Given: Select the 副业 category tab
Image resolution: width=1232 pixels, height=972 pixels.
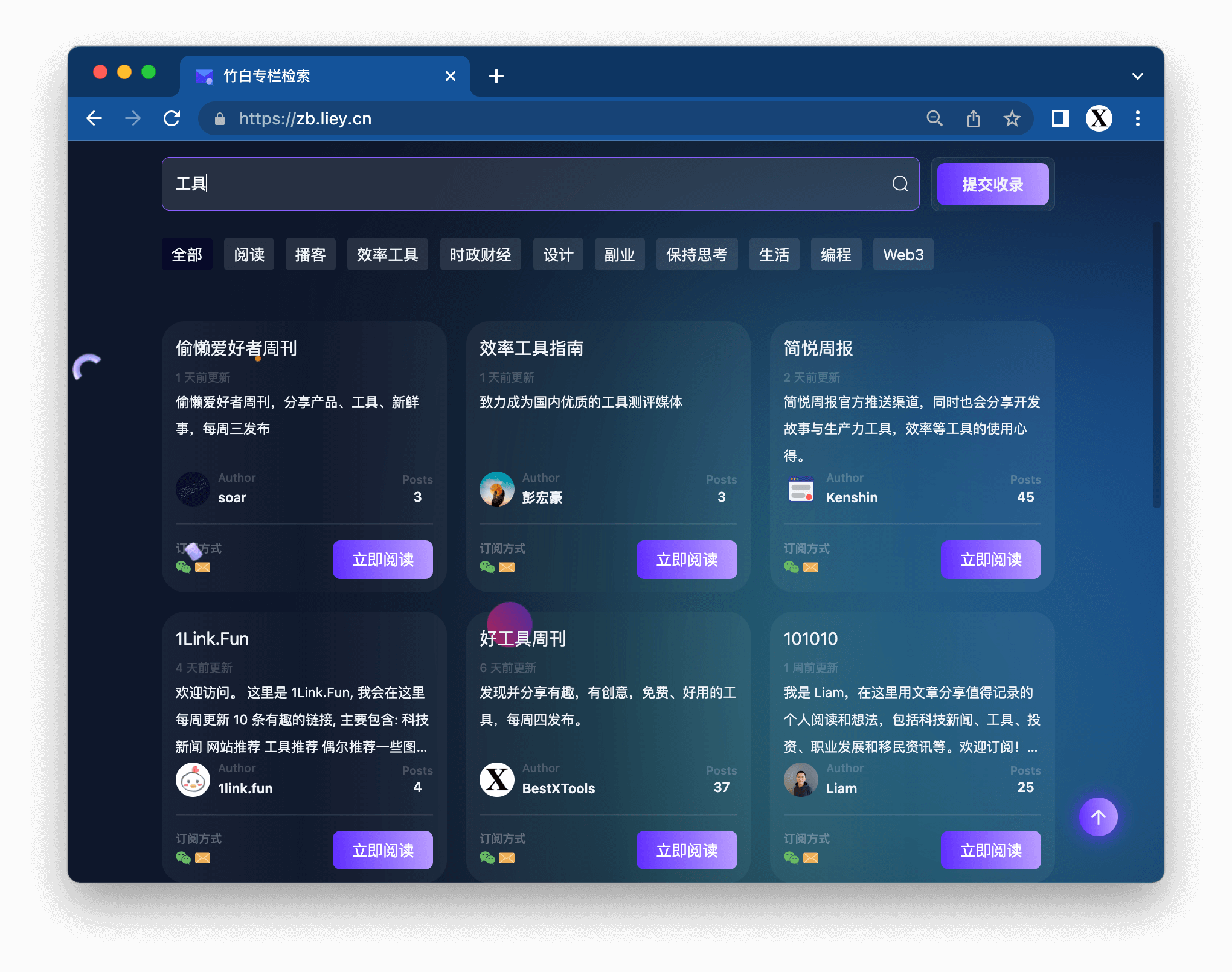Looking at the screenshot, I should tap(620, 255).
